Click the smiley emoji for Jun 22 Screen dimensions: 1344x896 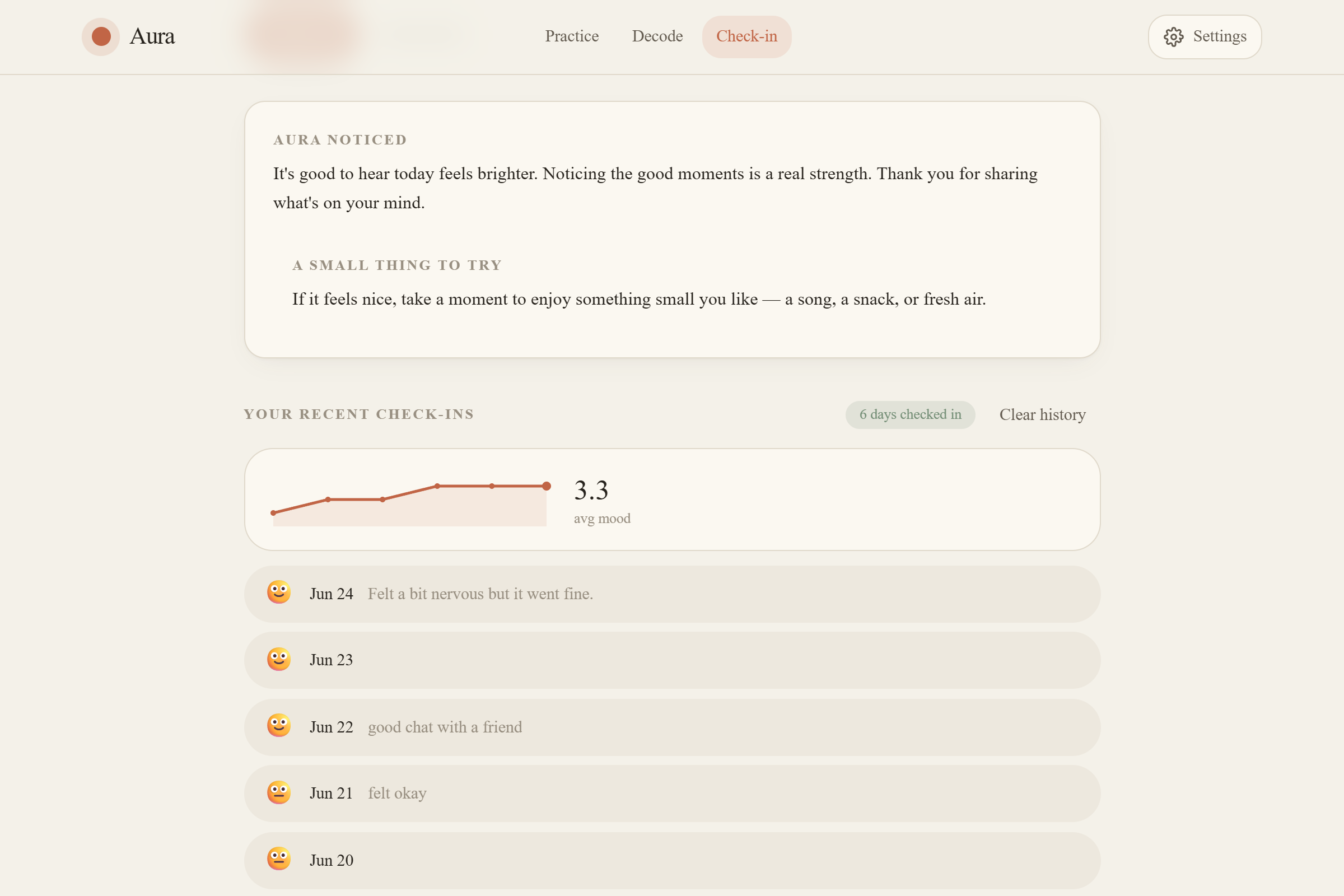click(279, 726)
